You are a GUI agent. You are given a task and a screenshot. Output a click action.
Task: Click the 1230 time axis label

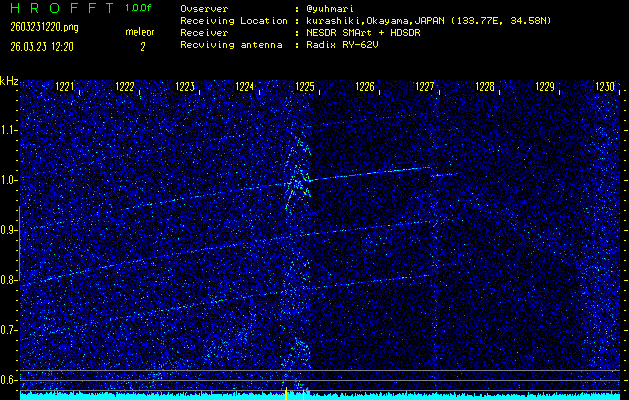pos(605,87)
